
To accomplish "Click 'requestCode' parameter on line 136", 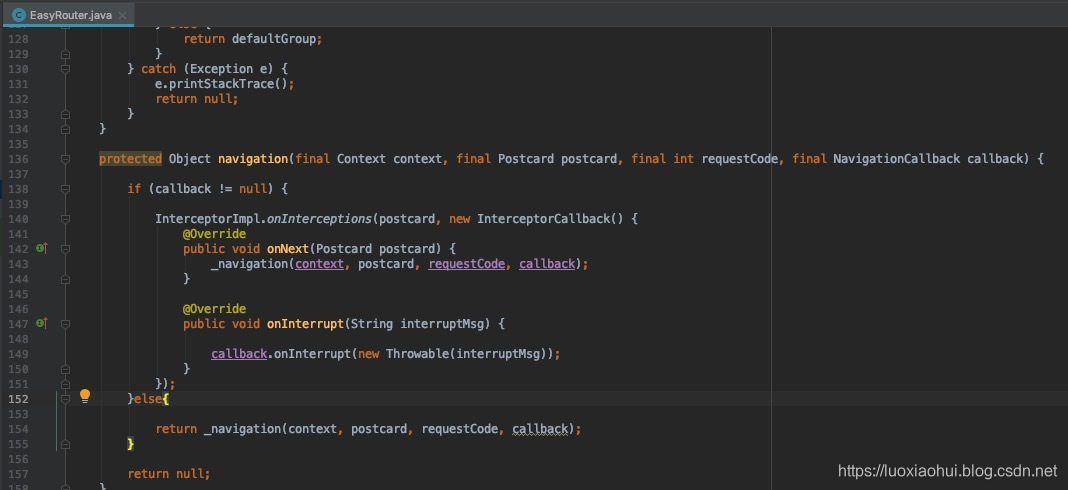I will pyautogui.click(x=739, y=159).
